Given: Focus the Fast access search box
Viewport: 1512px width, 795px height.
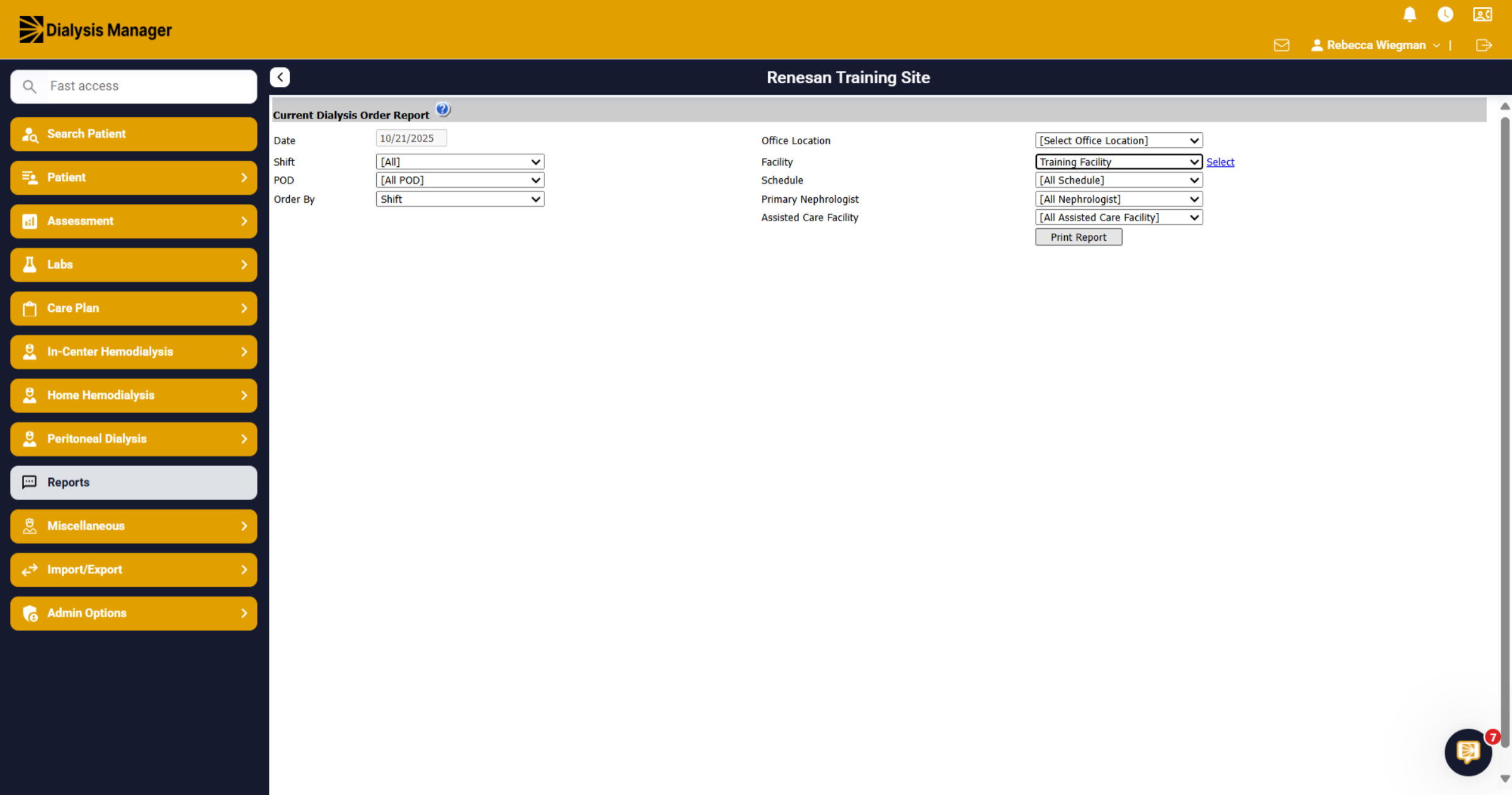Looking at the screenshot, I should (x=134, y=86).
